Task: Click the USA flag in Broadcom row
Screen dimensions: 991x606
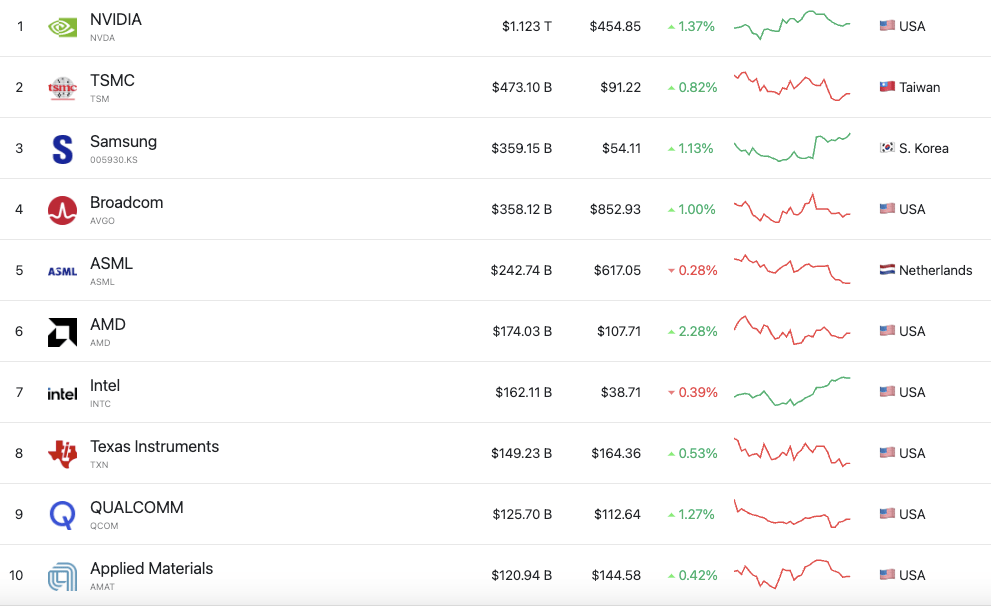Action: [x=887, y=209]
